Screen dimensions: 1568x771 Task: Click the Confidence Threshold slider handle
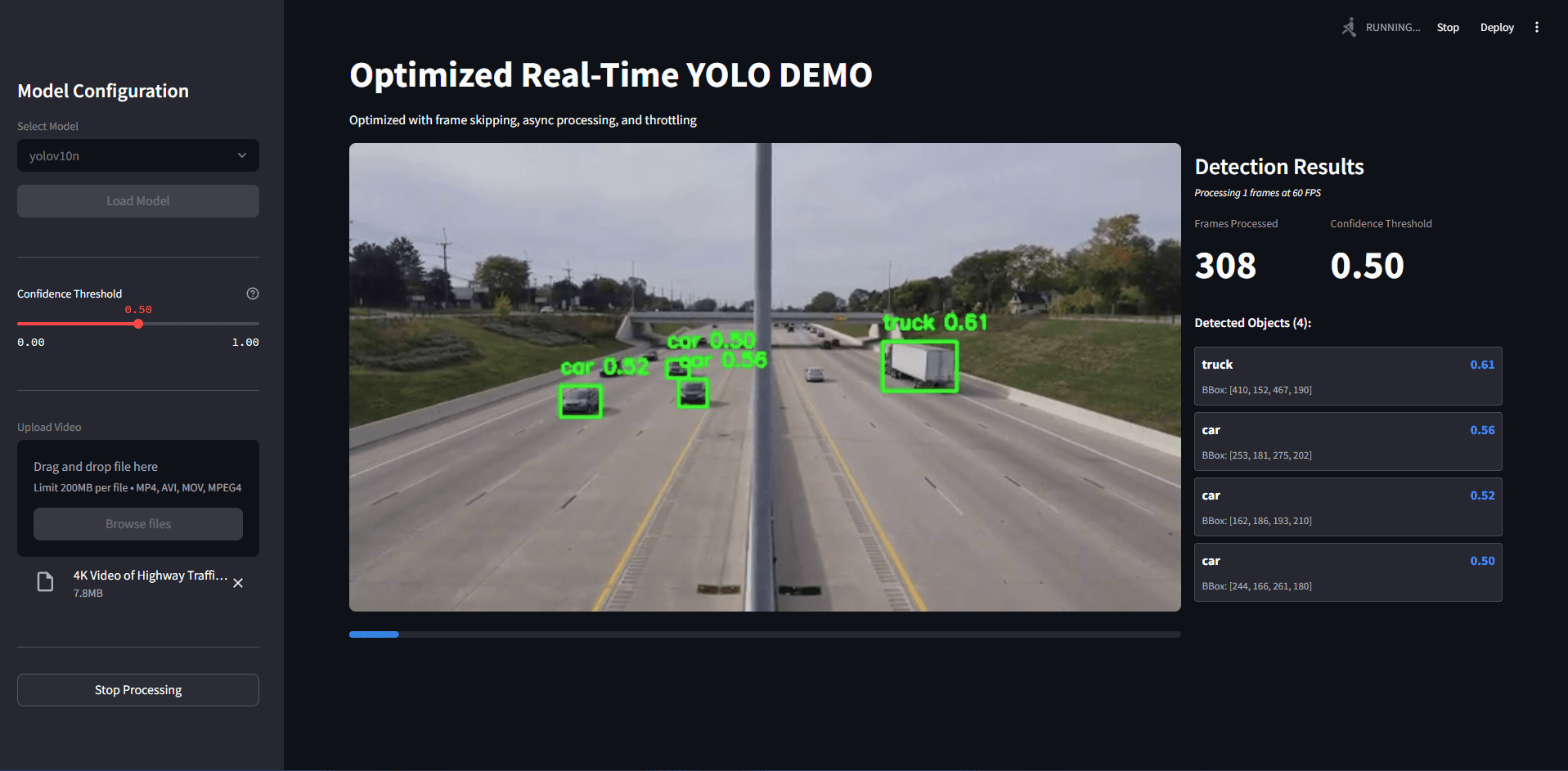(x=138, y=324)
